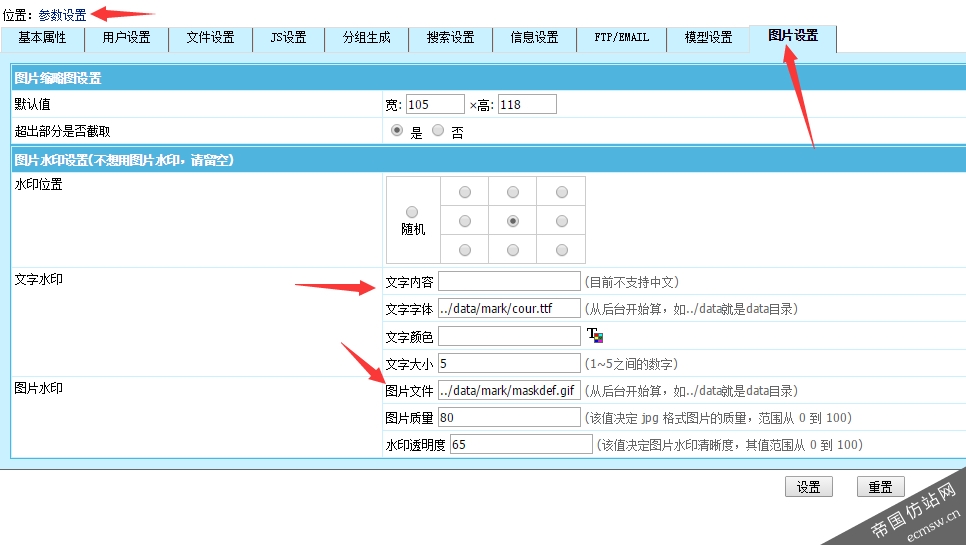
Task: Go to the 文件设置 tab
Action: click(x=211, y=38)
